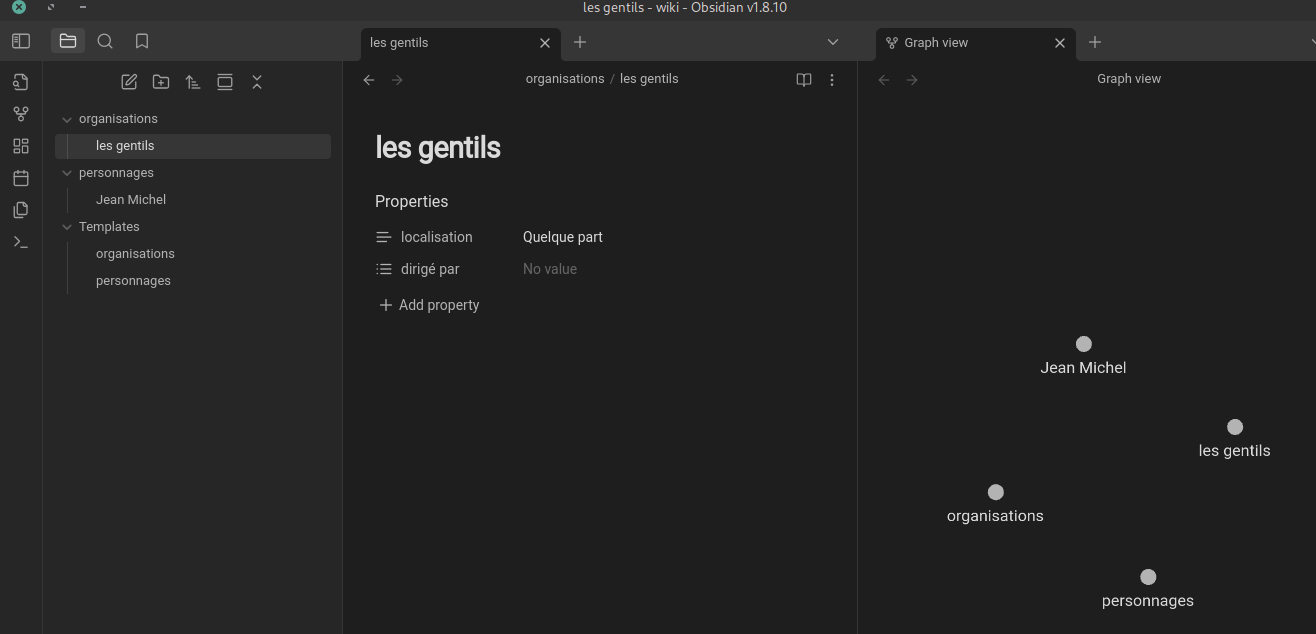
Task: Open the command palette ribbon icon
Action: pos(21,242)
